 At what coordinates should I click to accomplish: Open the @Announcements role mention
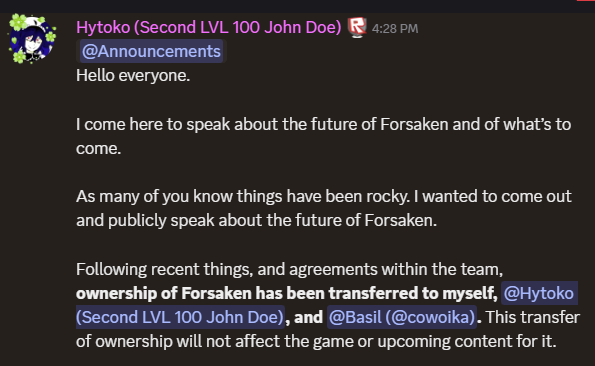151,51
